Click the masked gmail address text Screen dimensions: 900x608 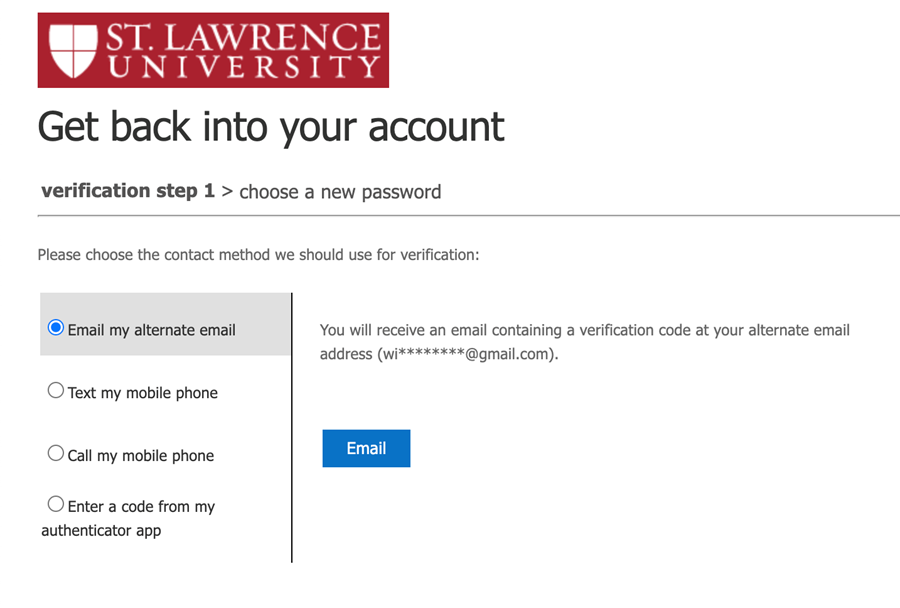tap(467, 354)
